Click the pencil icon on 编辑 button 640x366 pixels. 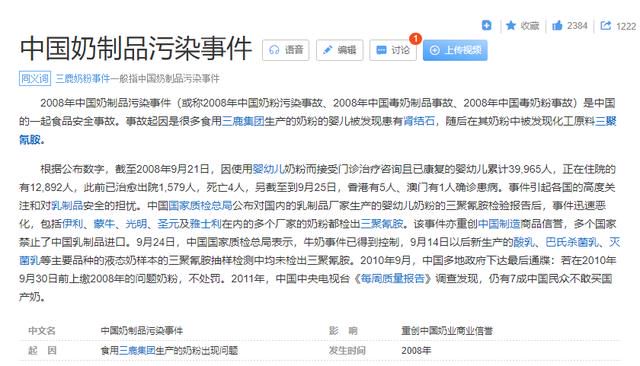(327, 50)
